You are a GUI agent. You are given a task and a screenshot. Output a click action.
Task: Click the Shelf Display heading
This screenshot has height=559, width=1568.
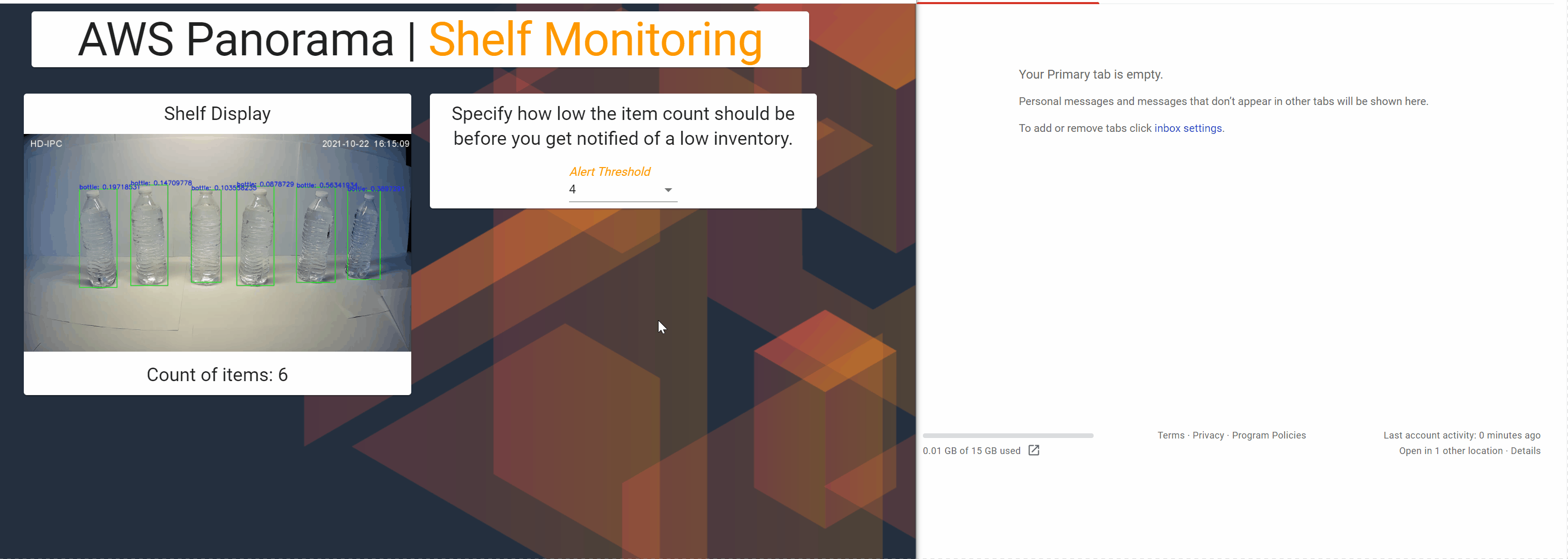(217, 114)
